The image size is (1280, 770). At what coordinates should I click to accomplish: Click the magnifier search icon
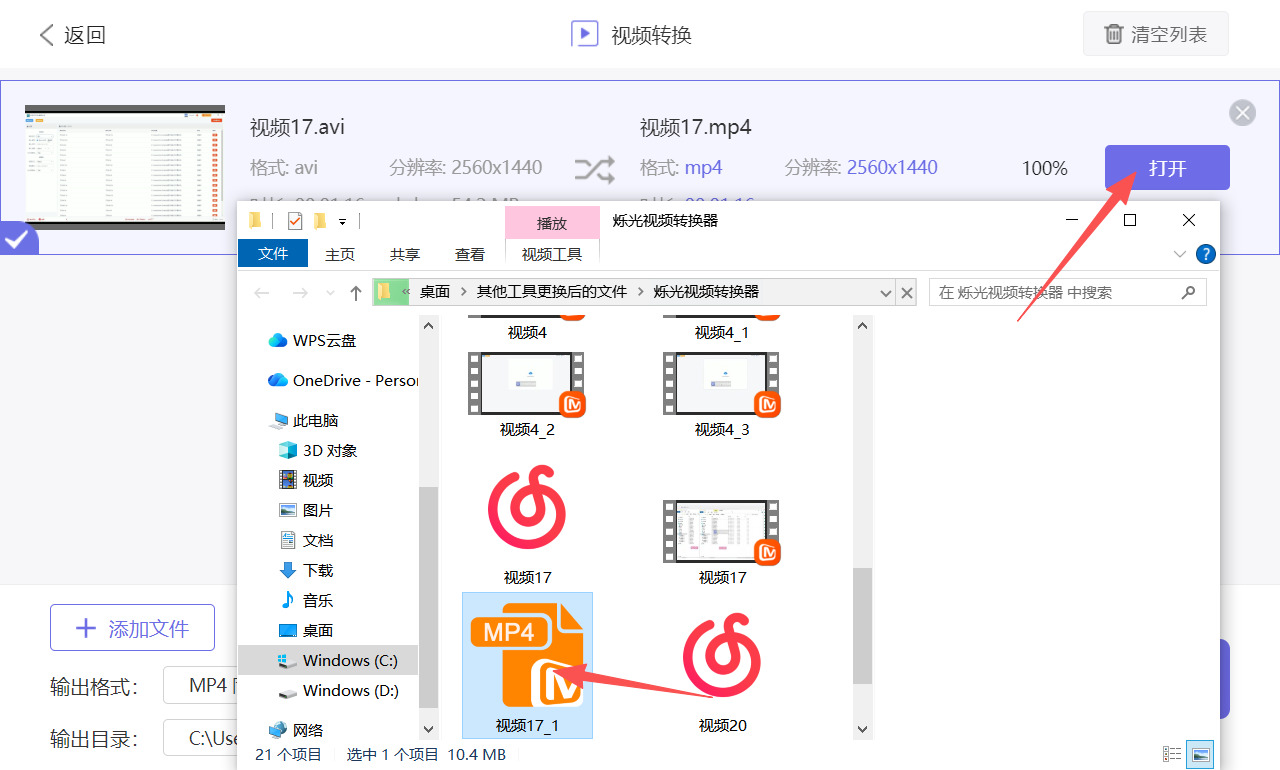coord(1188,292)
